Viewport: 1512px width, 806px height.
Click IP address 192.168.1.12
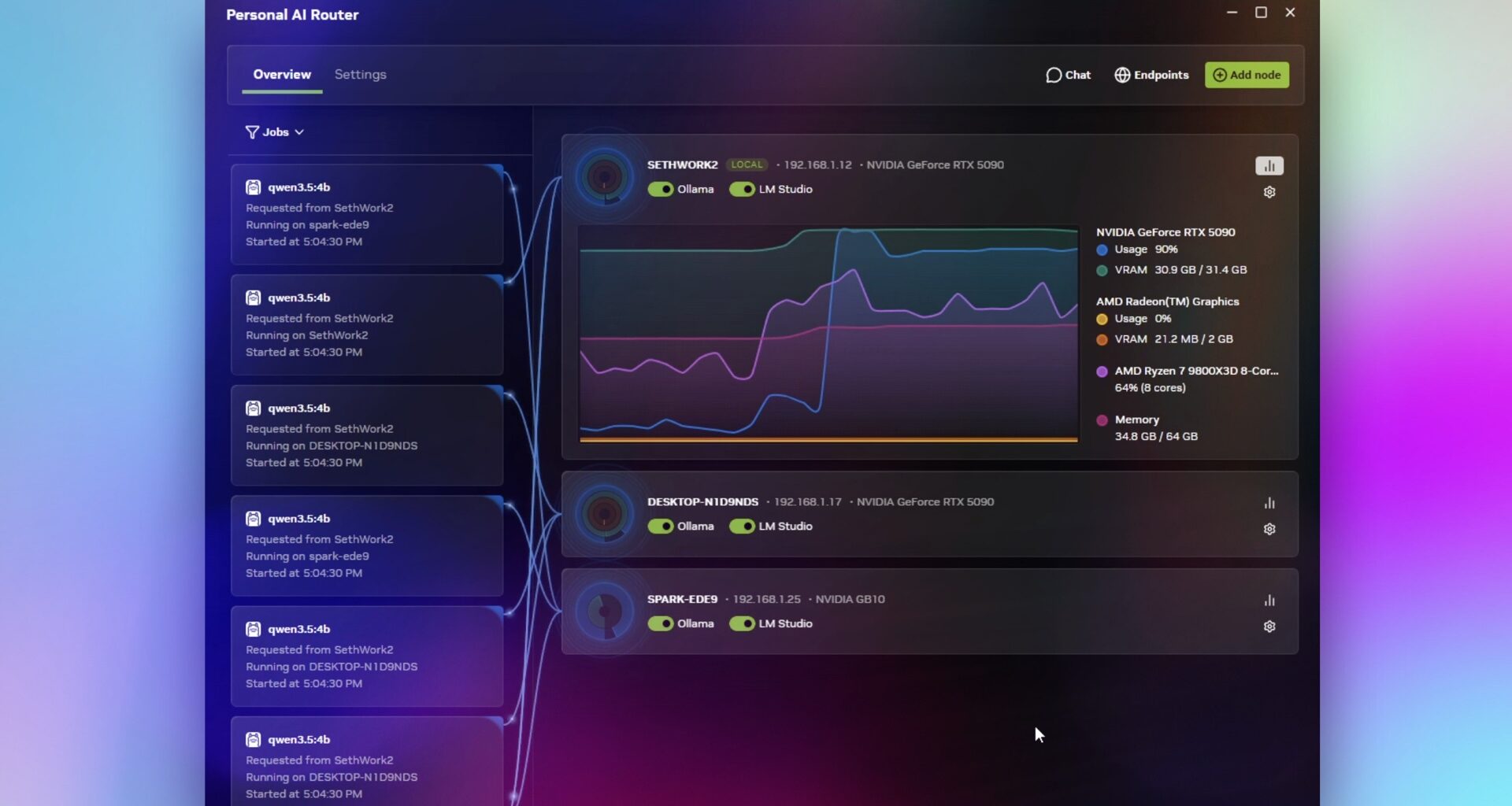pos(817,165)
